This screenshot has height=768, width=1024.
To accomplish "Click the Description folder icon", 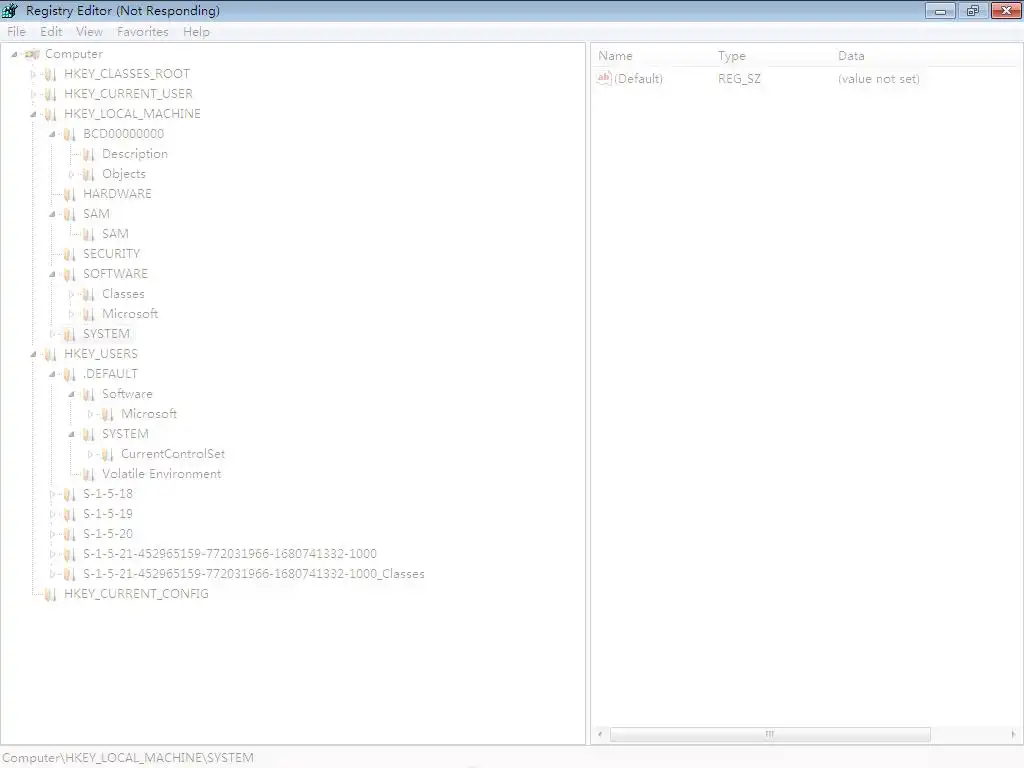I will pos(88,154).
